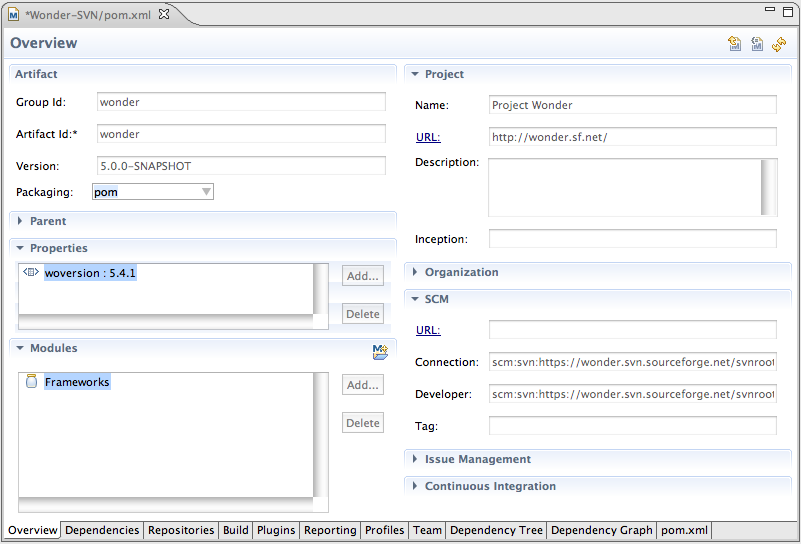Click the Project Name field
This screenshot has height=544, width=801.
[x=632, y=105]
